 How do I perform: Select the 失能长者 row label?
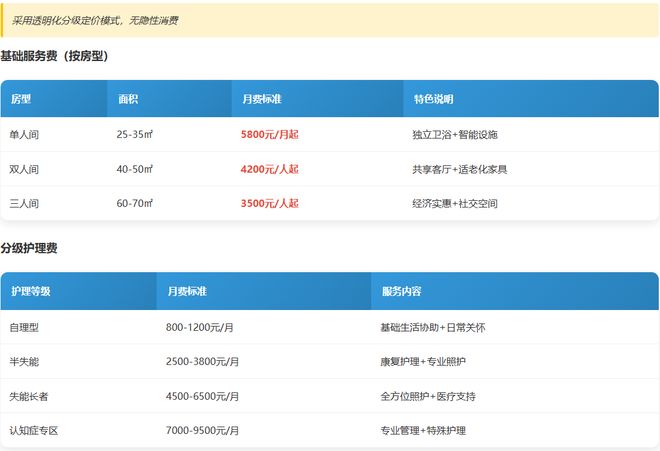(x=29, y=396)
